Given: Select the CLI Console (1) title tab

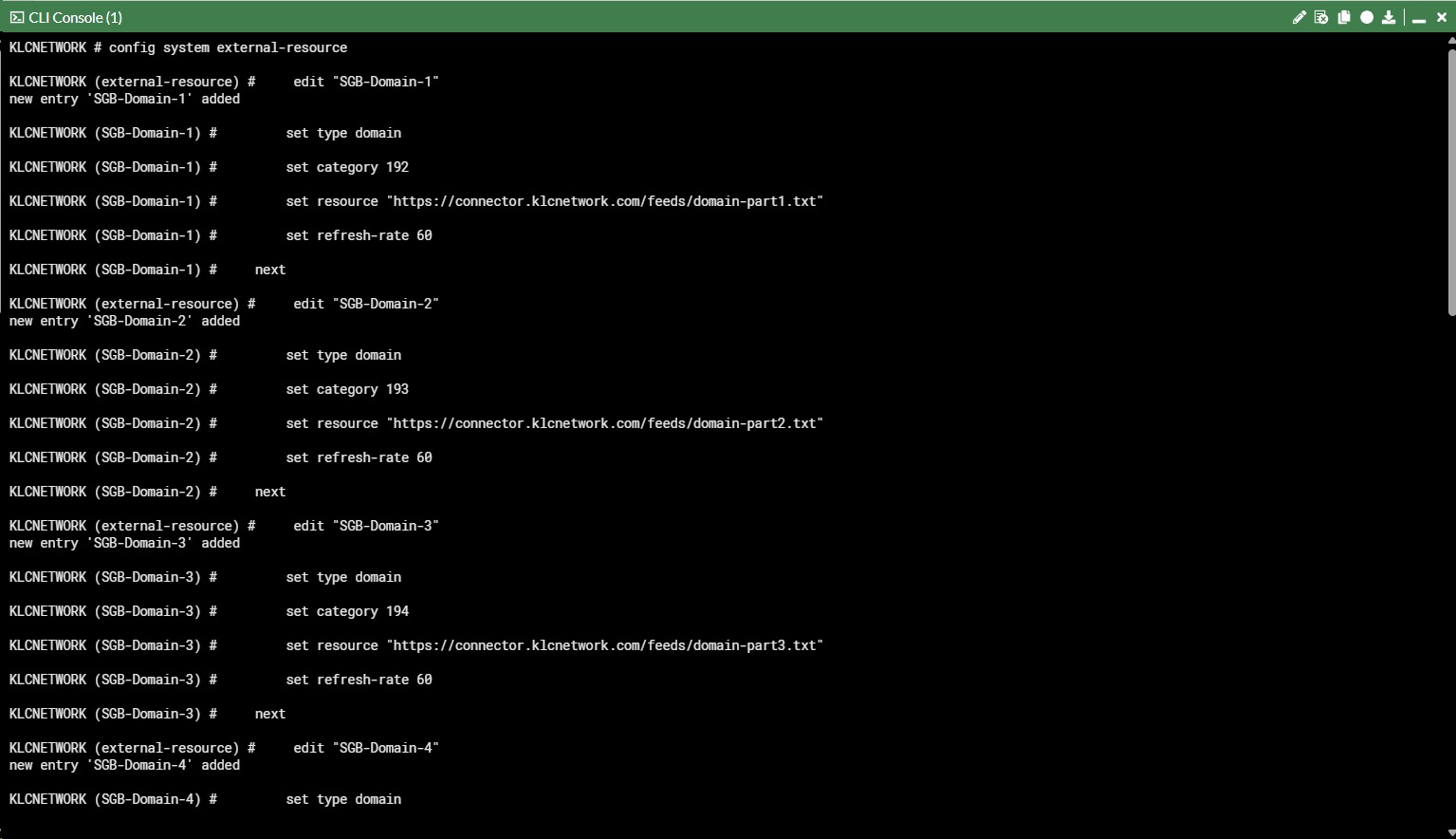Looking at the screenshot, I should [x=76, y=17].
